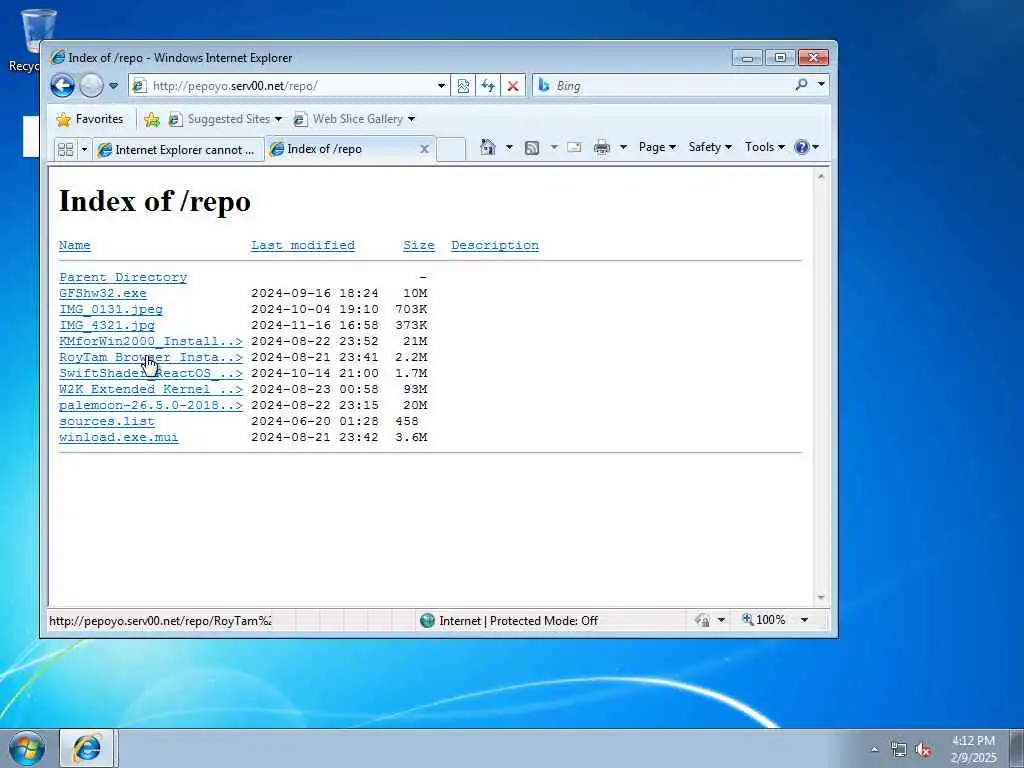
Task: Click the Internet Protected Mode zone indicator
Action: click(509, 620)
